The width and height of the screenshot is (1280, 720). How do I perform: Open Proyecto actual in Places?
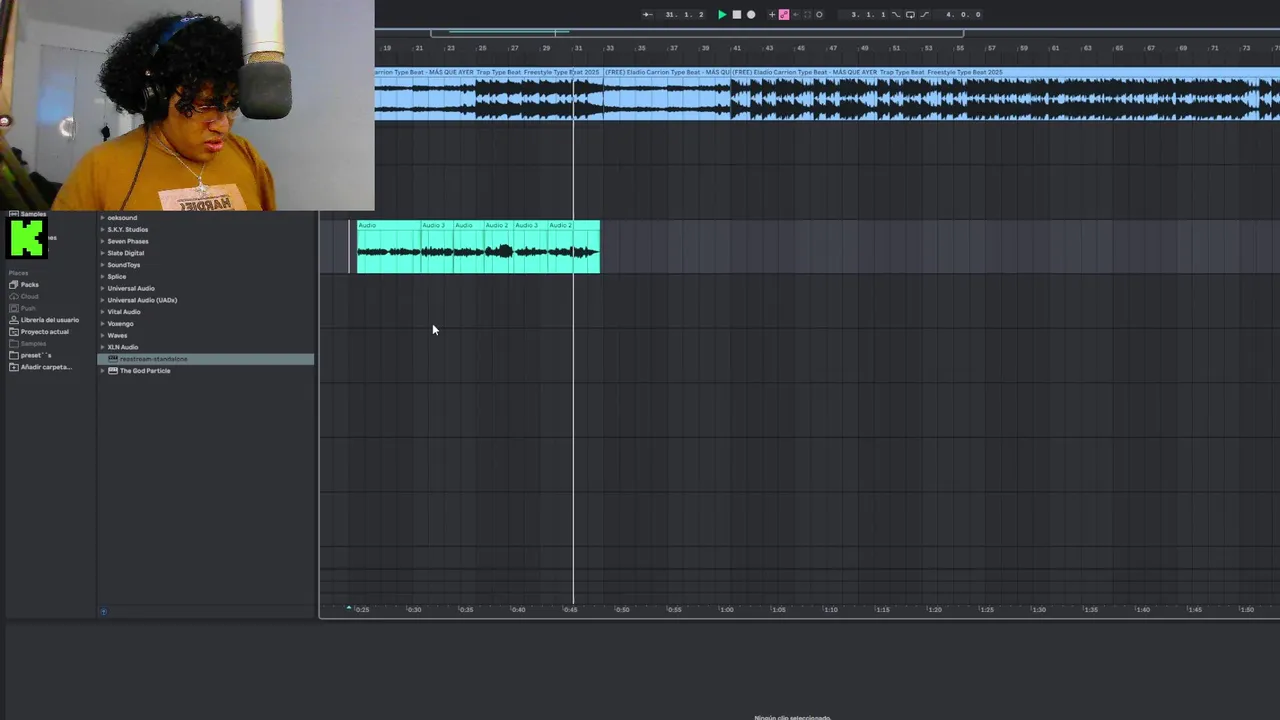pos(44,332)
